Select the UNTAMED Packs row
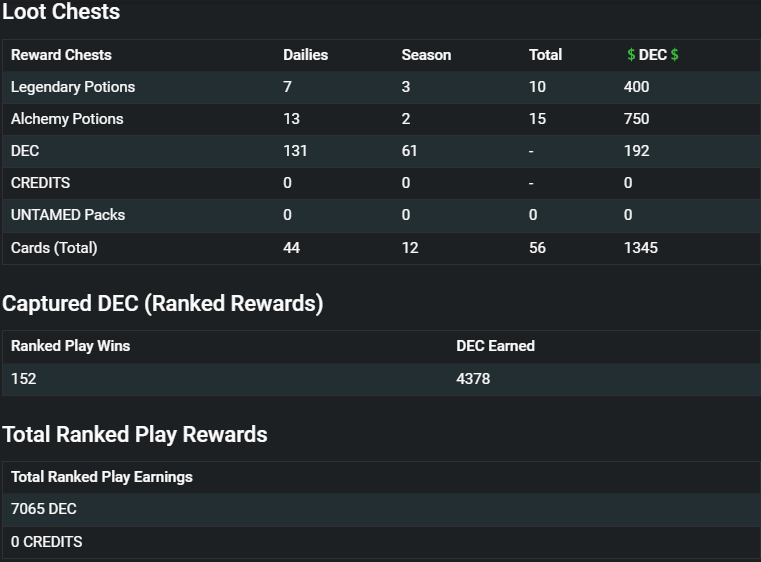761x562 pixels. click(x=381, y=215)
